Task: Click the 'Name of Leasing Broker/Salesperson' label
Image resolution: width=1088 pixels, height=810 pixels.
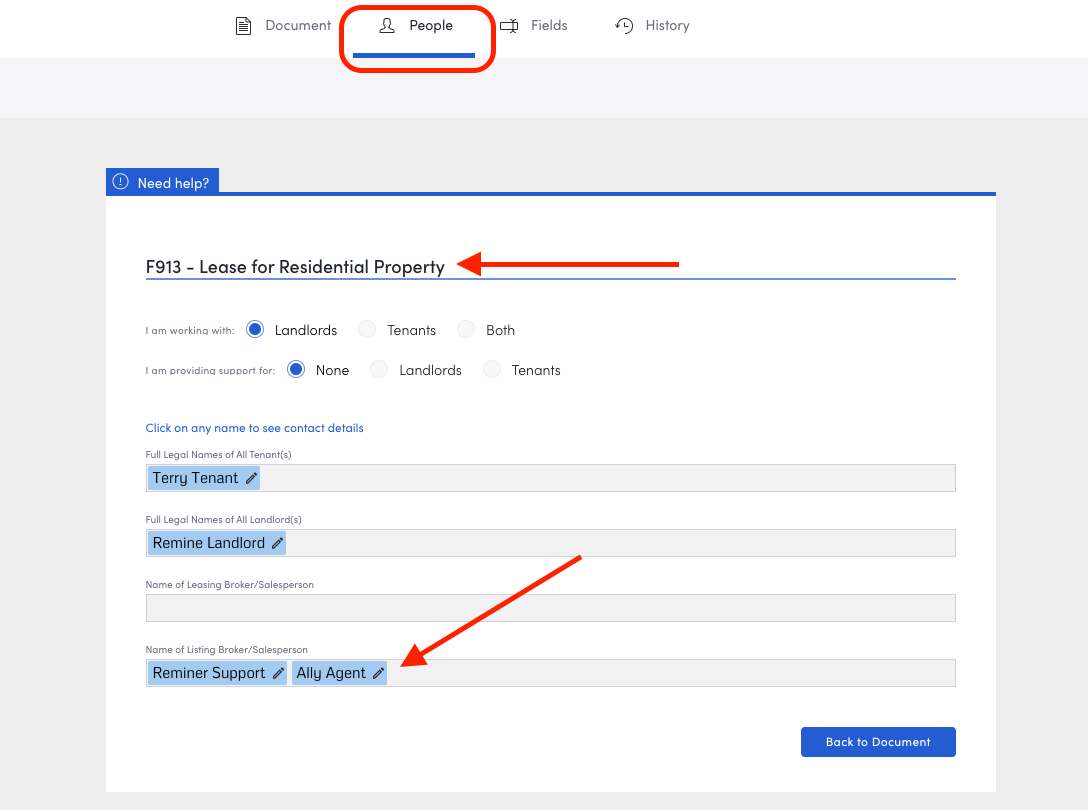Action: point(230,585)
